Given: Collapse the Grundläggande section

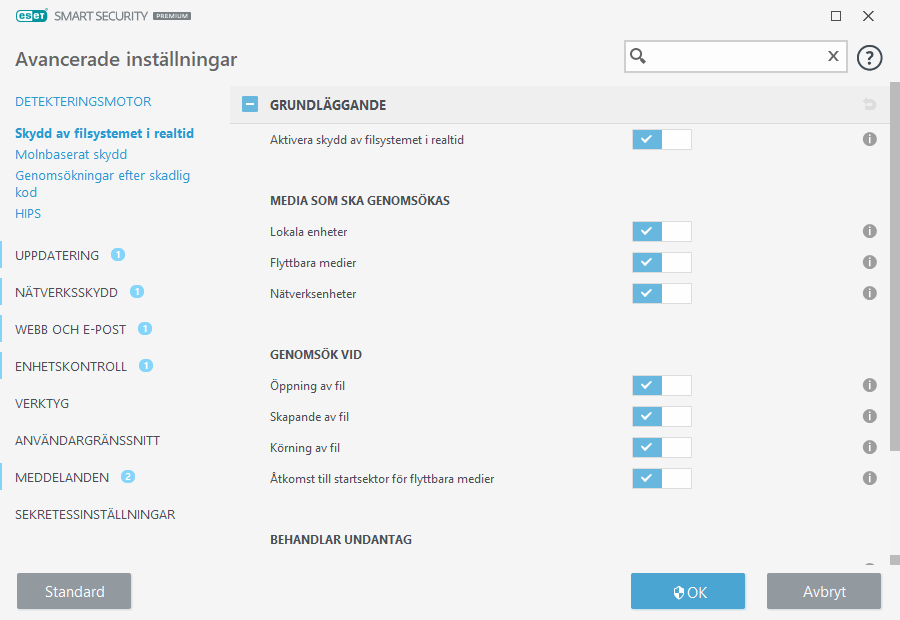Looking at the screenshot, I should (250, 105).
